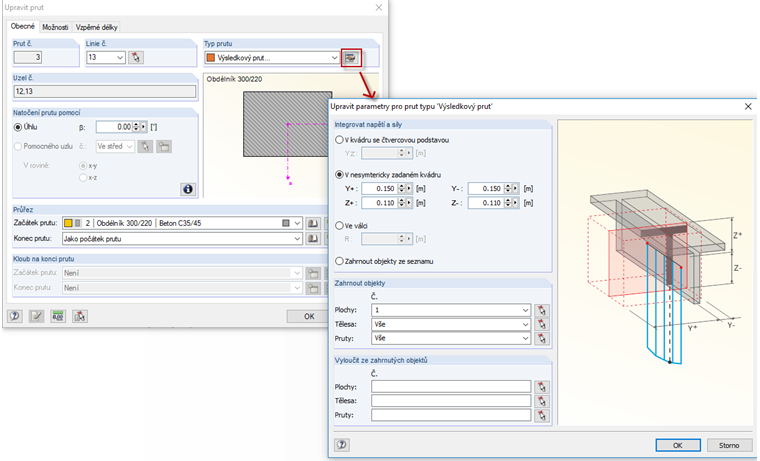This screenshot has height=461, width=760.
Task: Expand Konec prutu cross-section dropdown
Action: [x=297, y=238]
